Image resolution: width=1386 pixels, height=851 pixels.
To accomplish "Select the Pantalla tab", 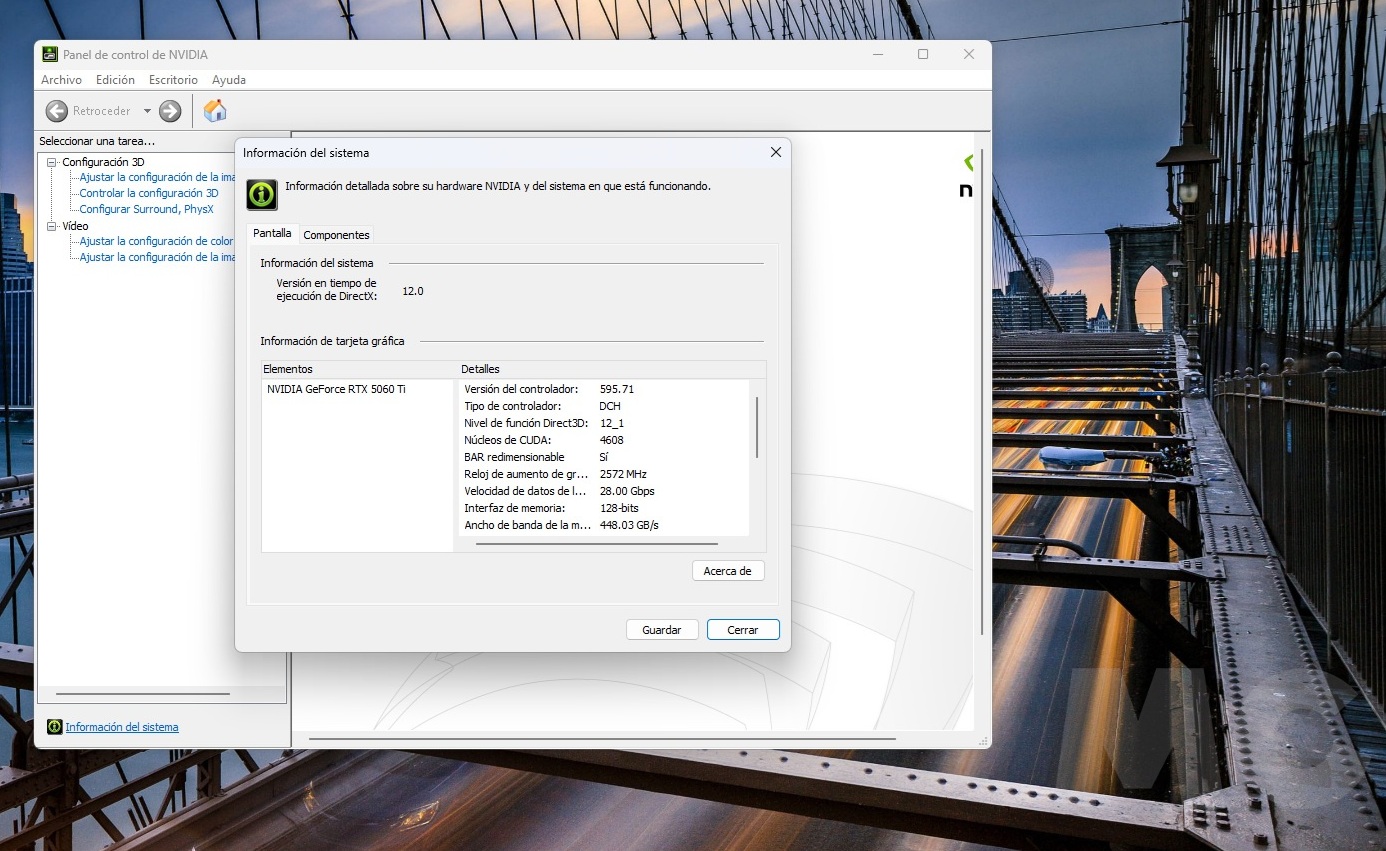I will coord(272,234).
